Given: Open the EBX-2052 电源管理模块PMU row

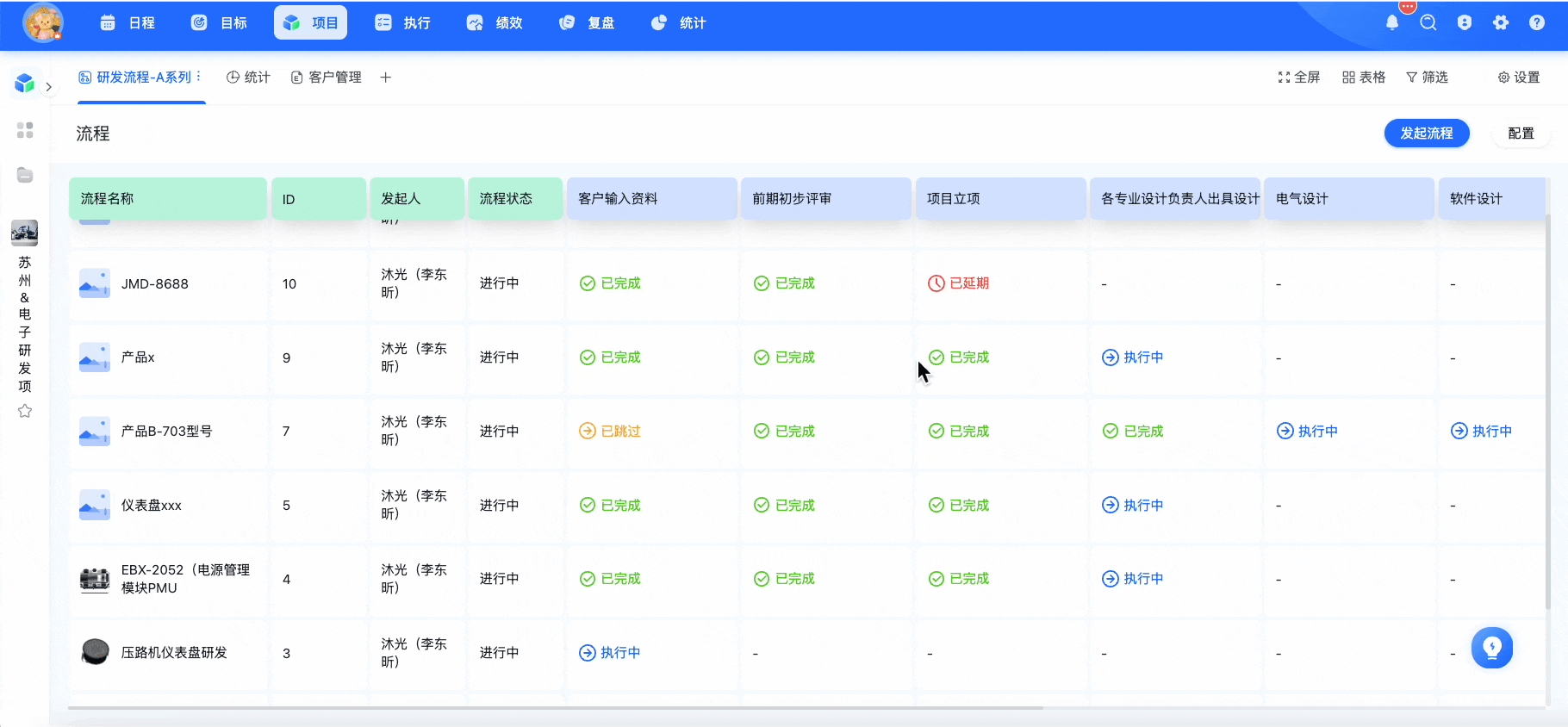Looking at the screenshot, I should 186,579.
